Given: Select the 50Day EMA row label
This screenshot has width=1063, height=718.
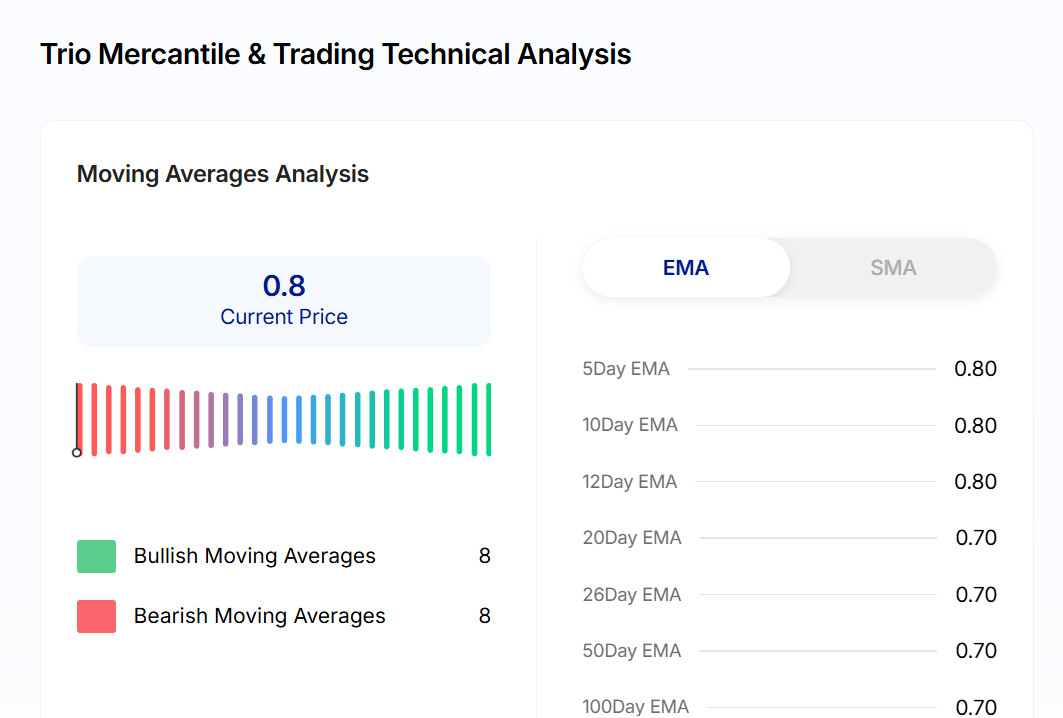Looking at the screenshot, I should coord(631,651).
